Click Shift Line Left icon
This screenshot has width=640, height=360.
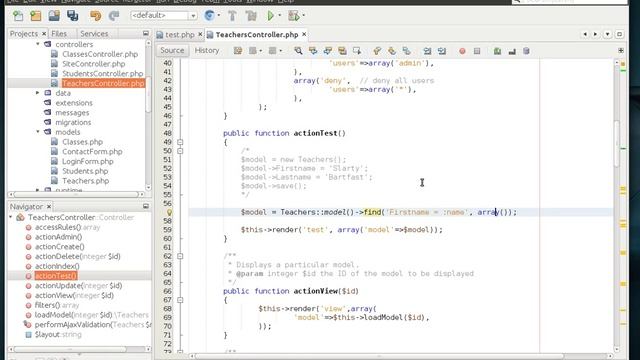coord(427,51)
